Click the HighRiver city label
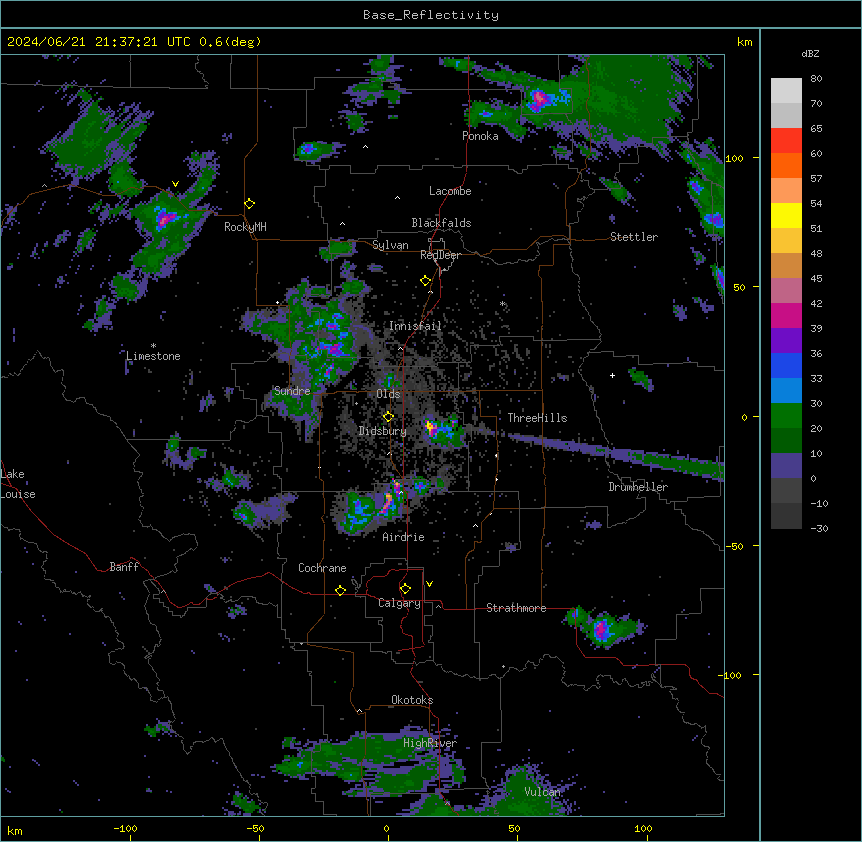 coord(430,743)
